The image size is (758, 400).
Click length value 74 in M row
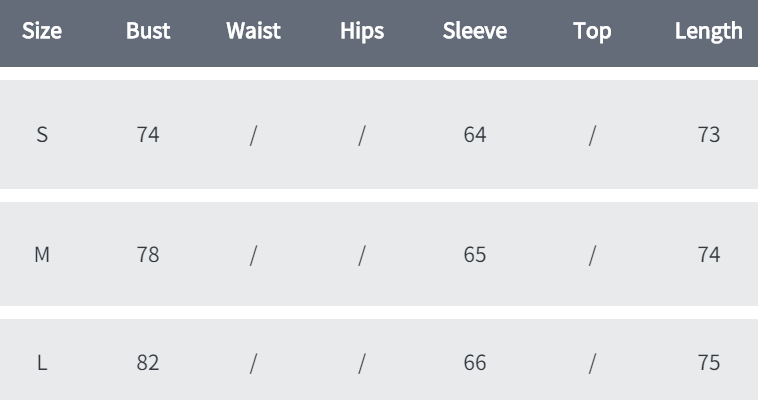coord(709,254)
